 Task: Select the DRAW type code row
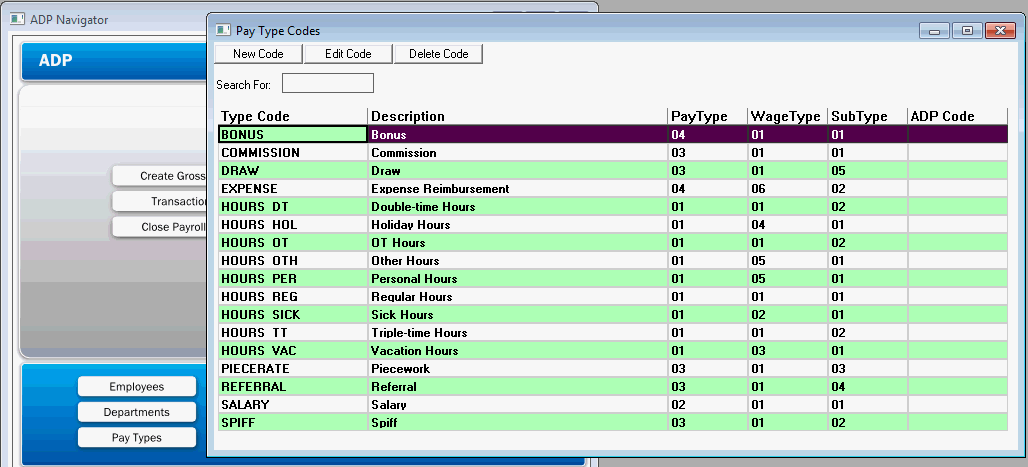[612, 171]
